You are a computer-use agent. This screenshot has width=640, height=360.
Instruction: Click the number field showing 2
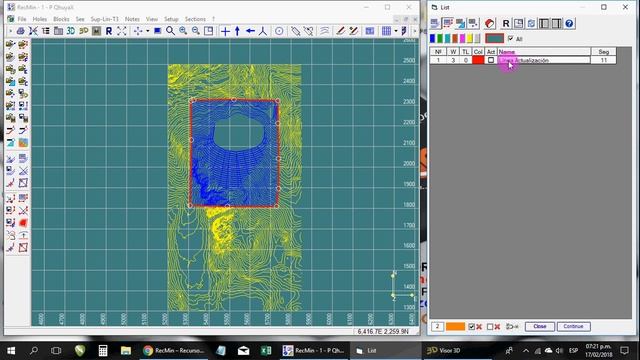tap(437, 327)
